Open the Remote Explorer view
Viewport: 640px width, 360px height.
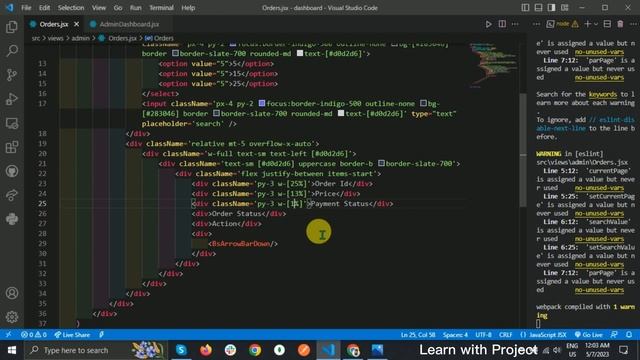[x=12, y=123]
